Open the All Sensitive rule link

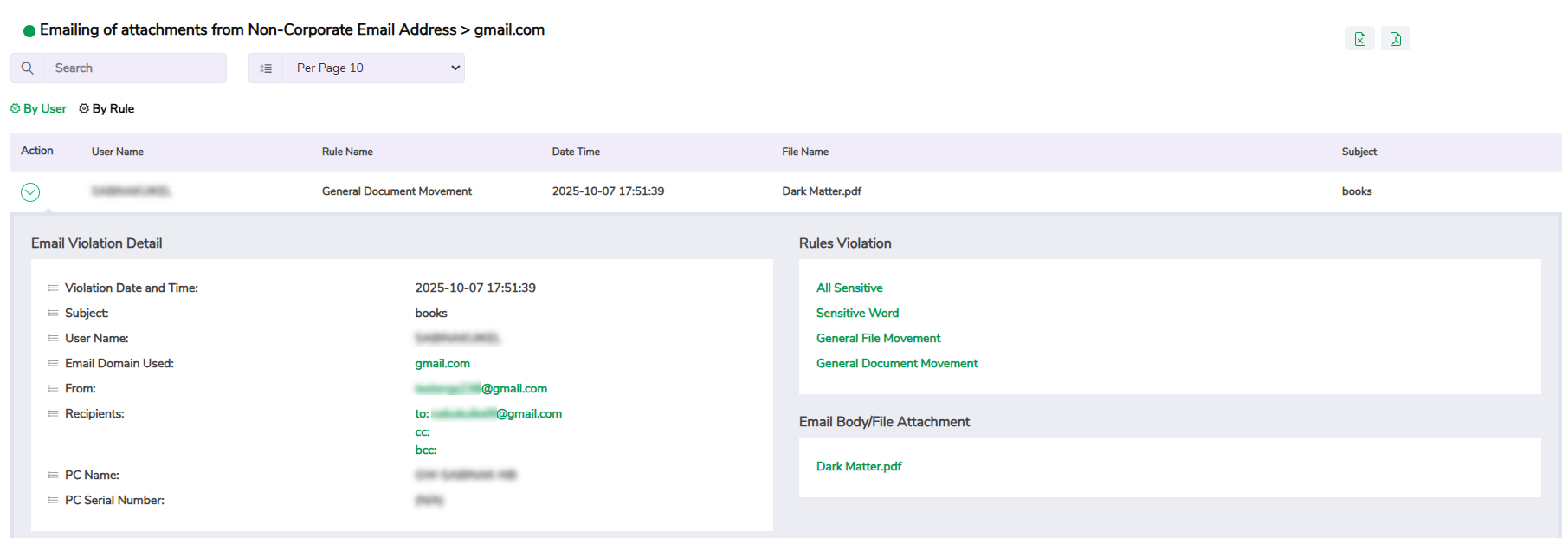point(849,288)
